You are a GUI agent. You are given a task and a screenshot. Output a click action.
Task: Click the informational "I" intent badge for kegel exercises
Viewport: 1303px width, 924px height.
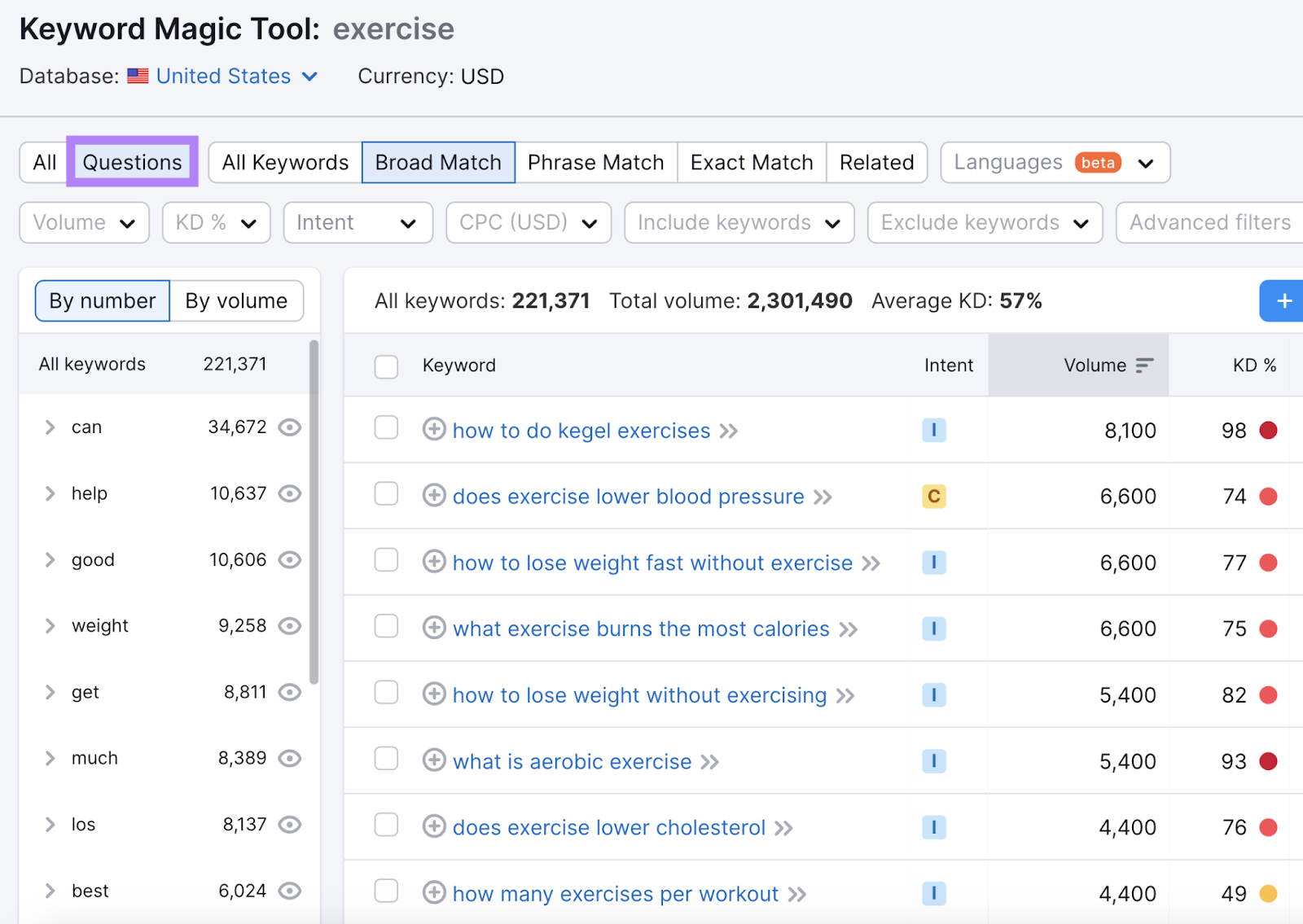pyautogui.click(x=934, y=430)
